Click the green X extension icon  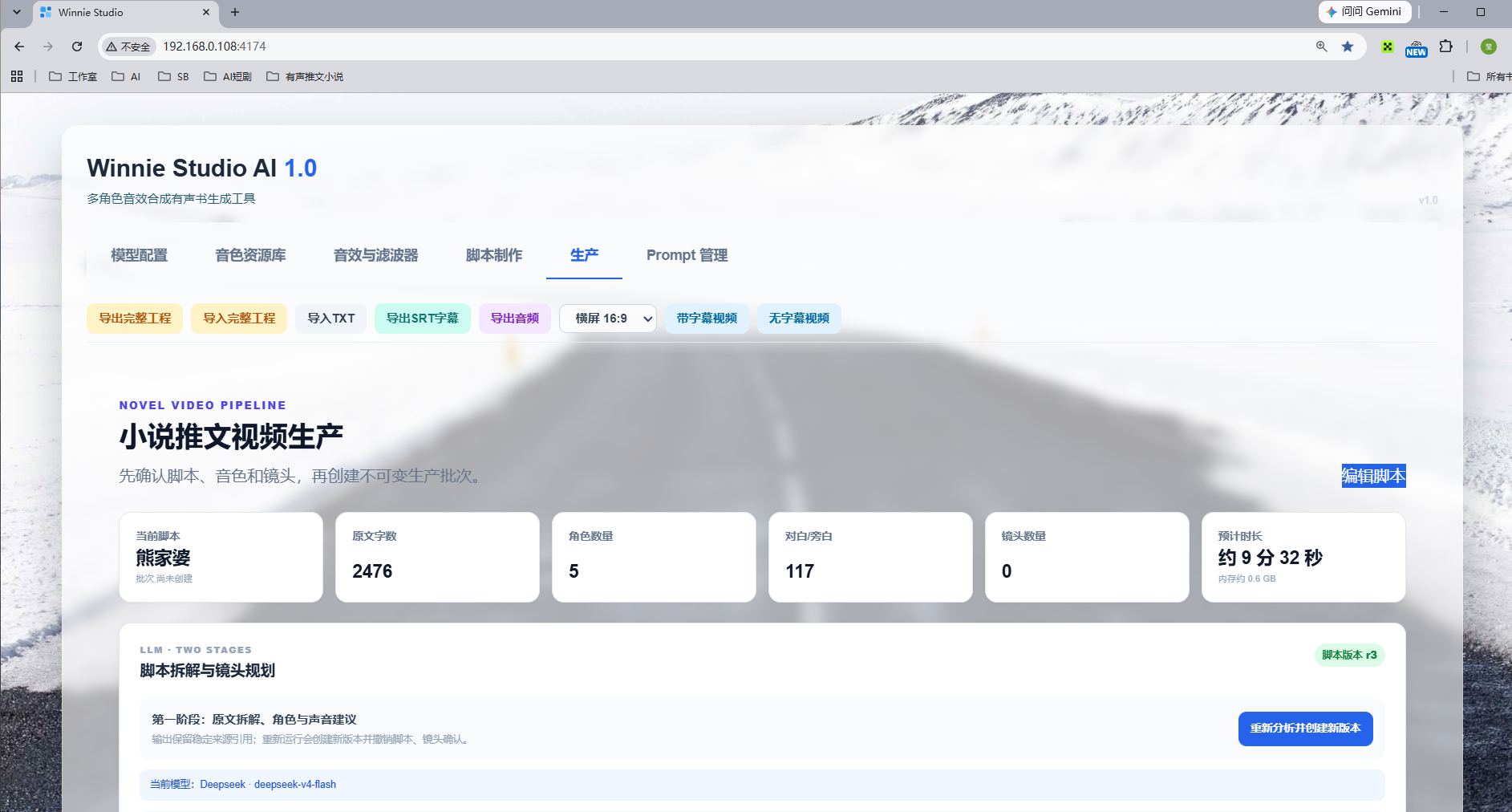click(x=1388, y=47)
